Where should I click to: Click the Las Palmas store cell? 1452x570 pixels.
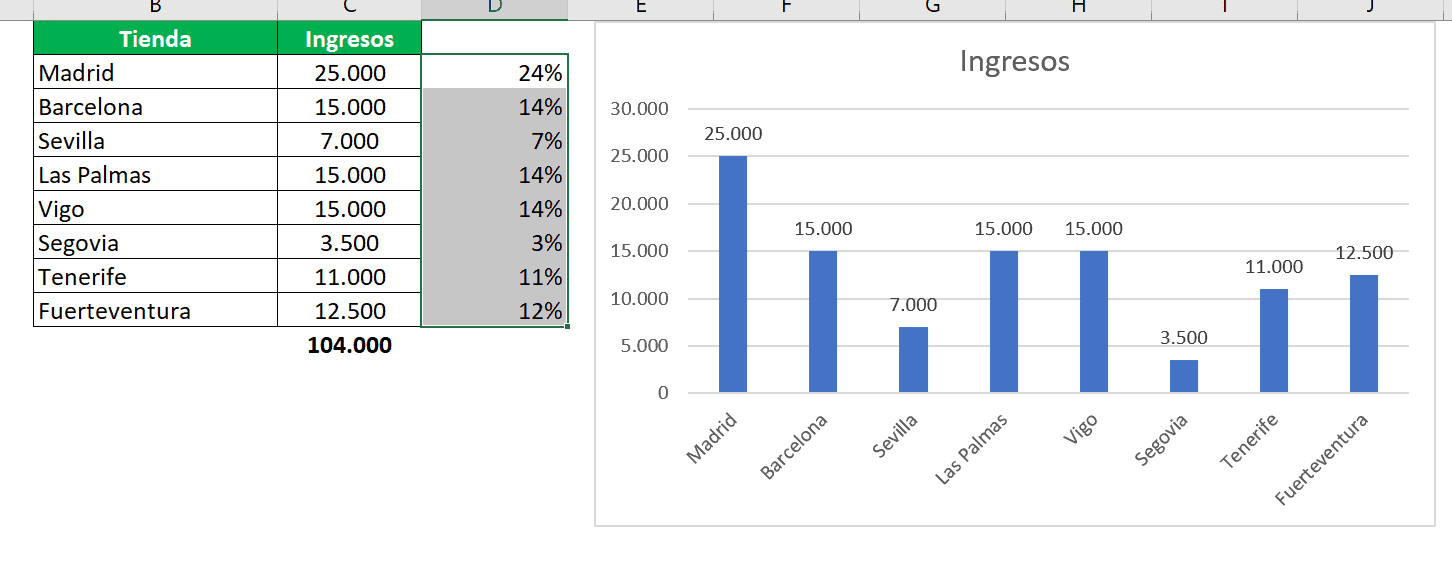tap(155, 174)
